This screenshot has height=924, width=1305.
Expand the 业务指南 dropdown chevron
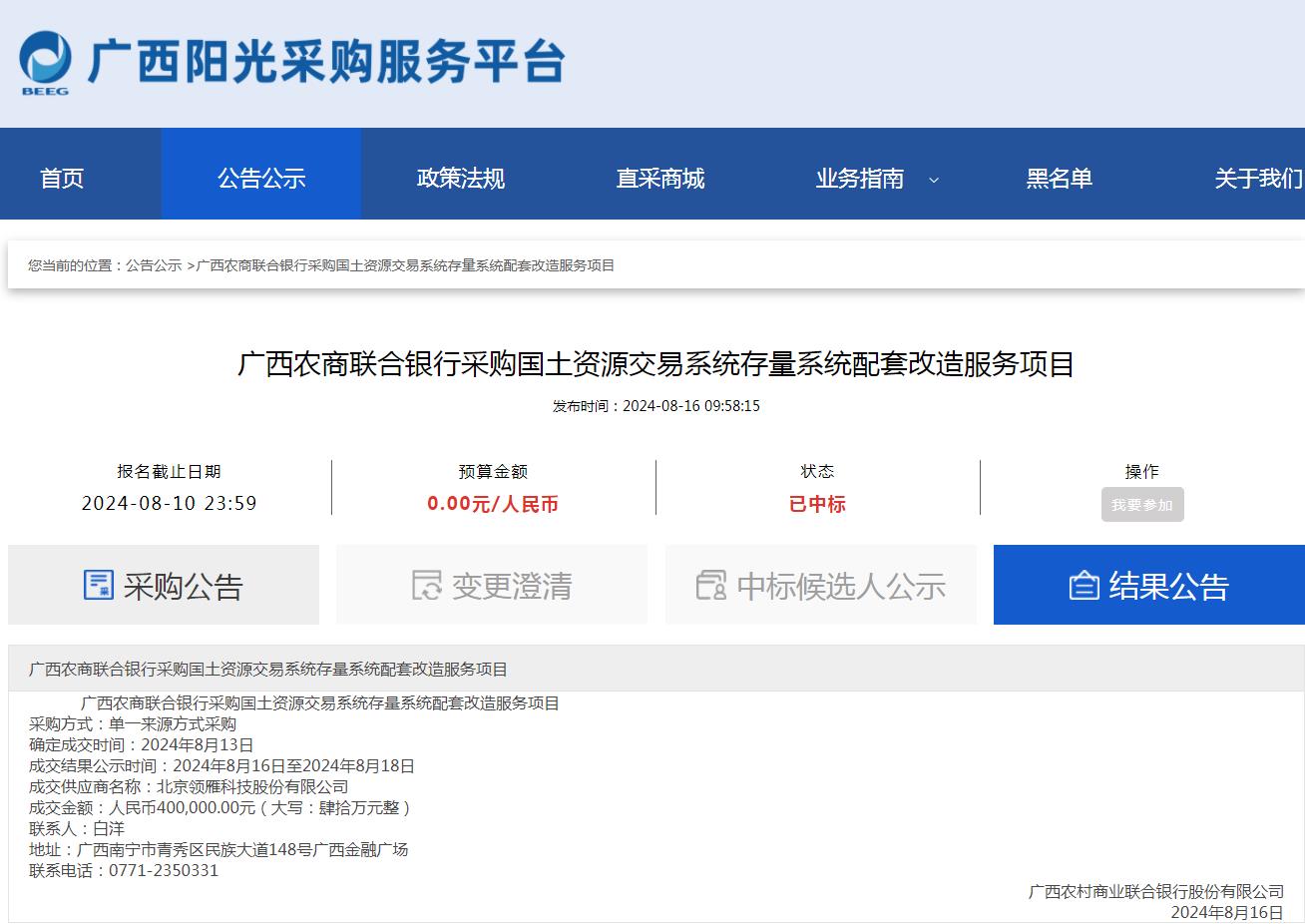(x=934, y=180)
